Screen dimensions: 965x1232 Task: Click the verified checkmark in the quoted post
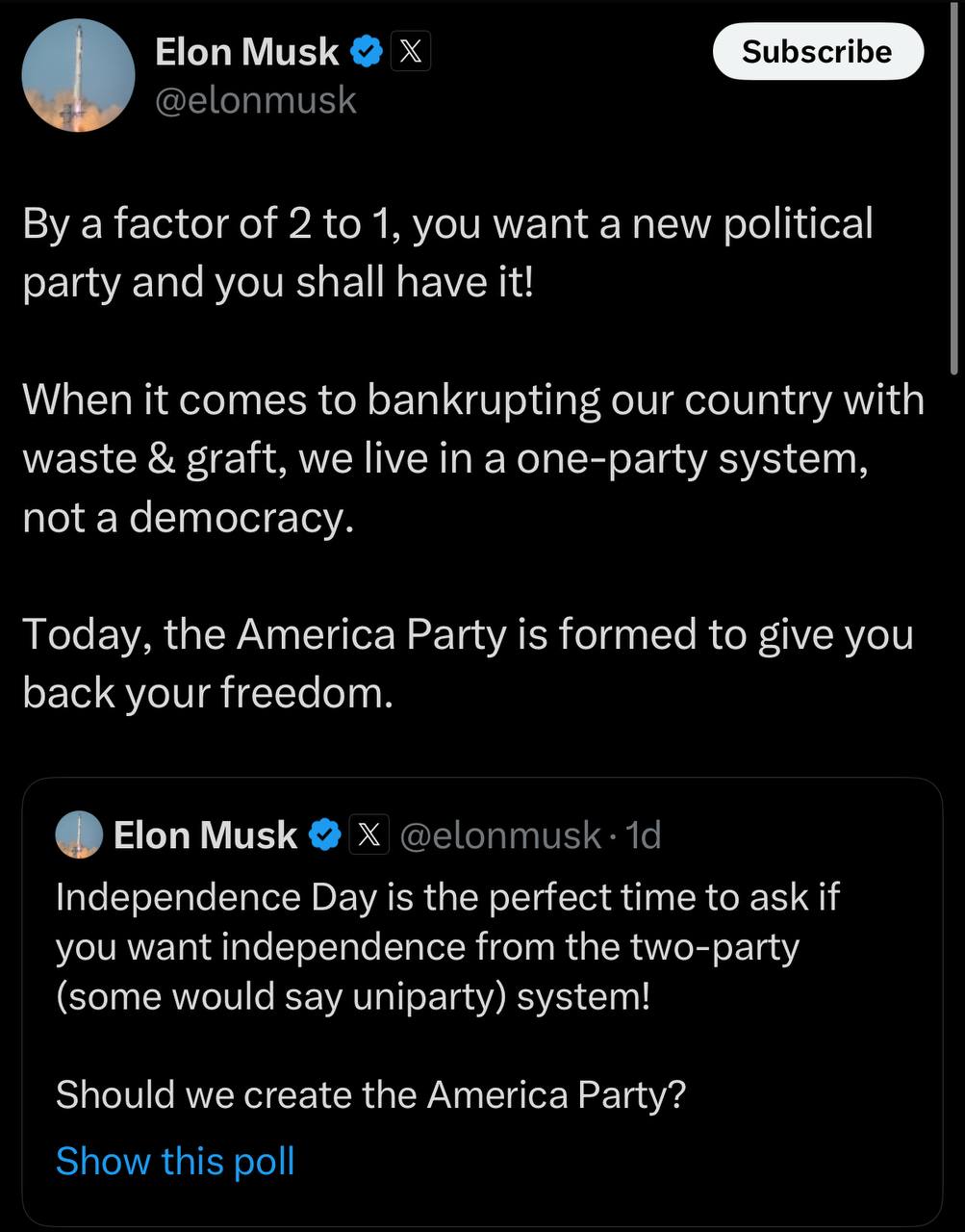[x=324, y=835]
